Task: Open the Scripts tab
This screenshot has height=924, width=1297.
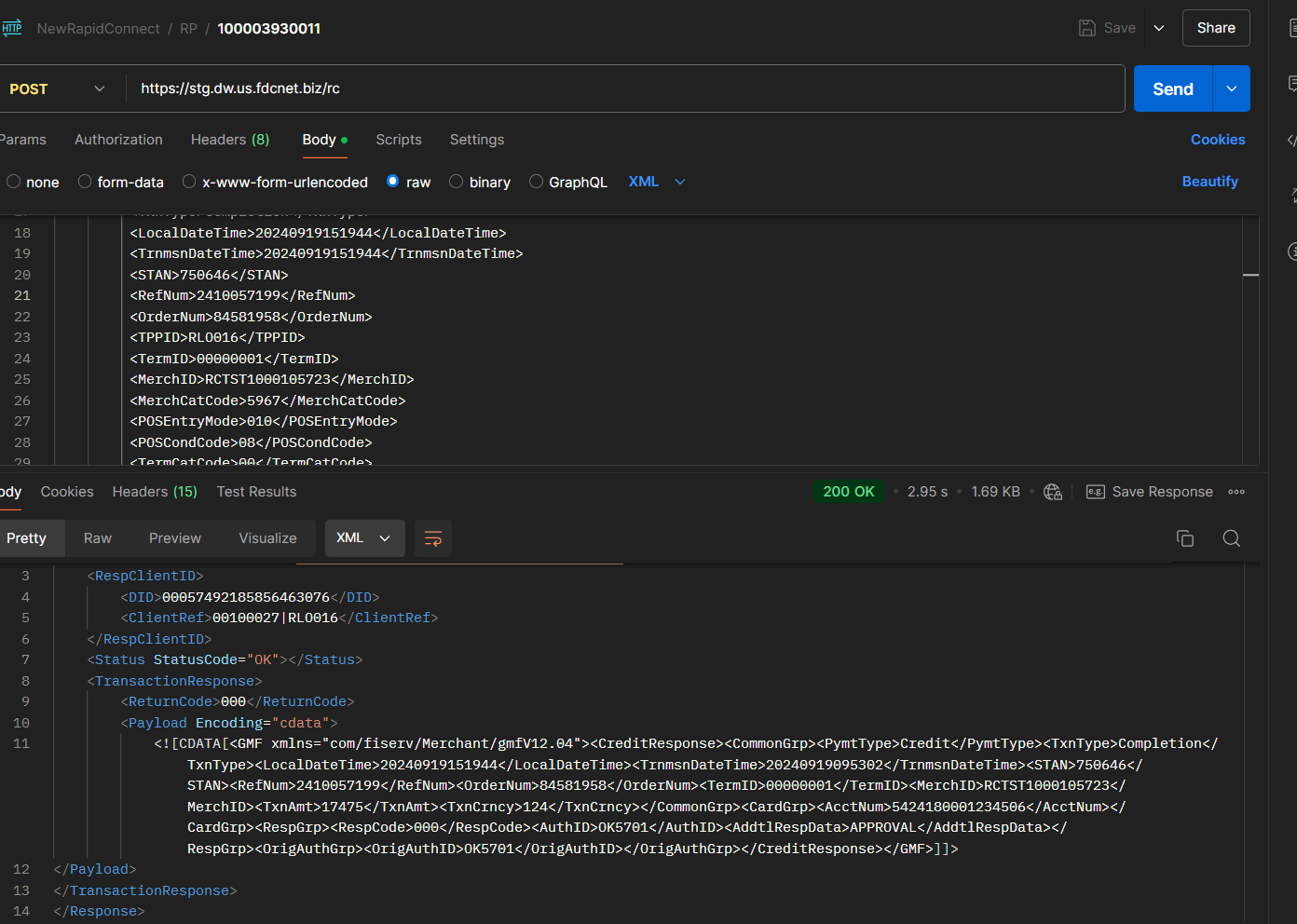Action: pos(399,140)
